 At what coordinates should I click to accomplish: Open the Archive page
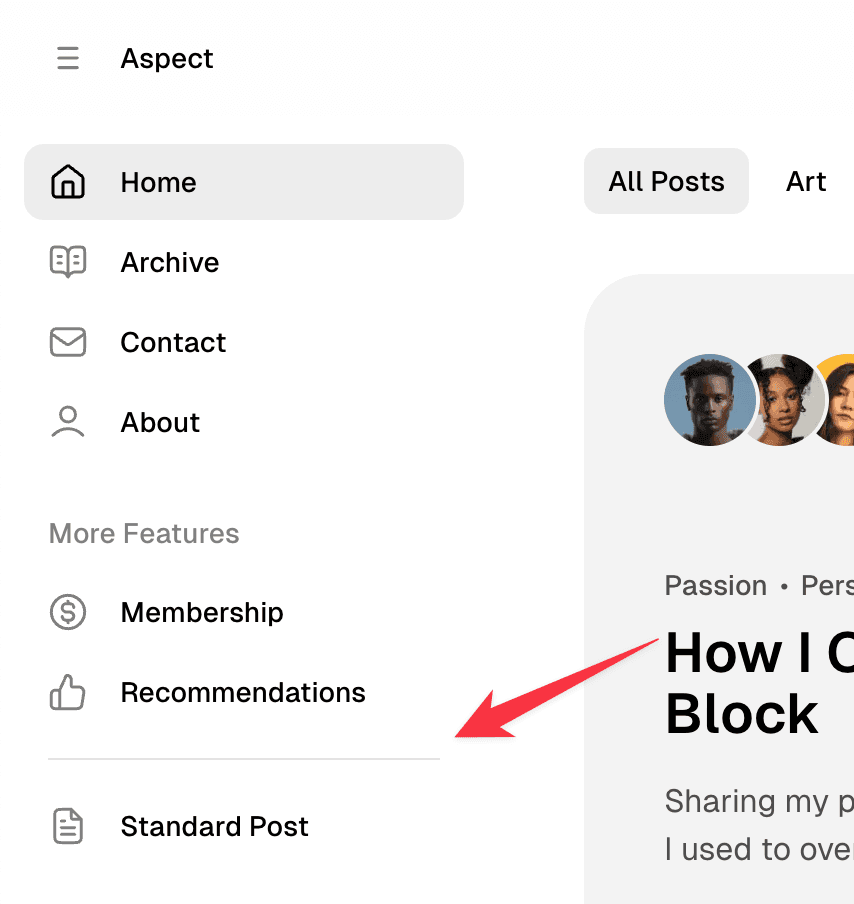(169, 262)
